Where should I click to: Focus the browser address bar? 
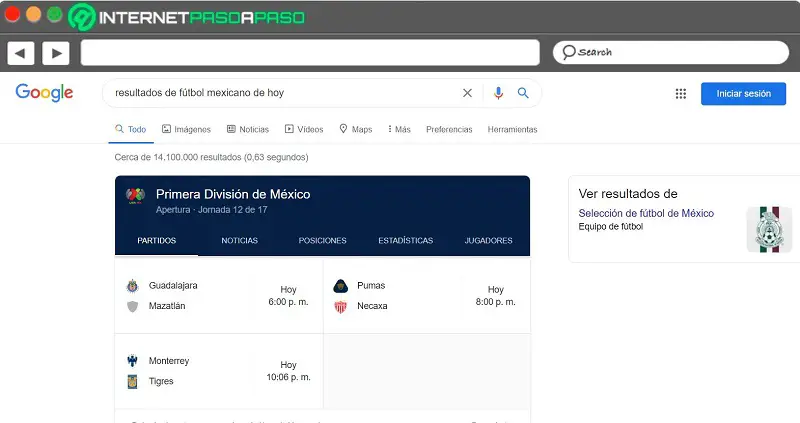point(310,53)
